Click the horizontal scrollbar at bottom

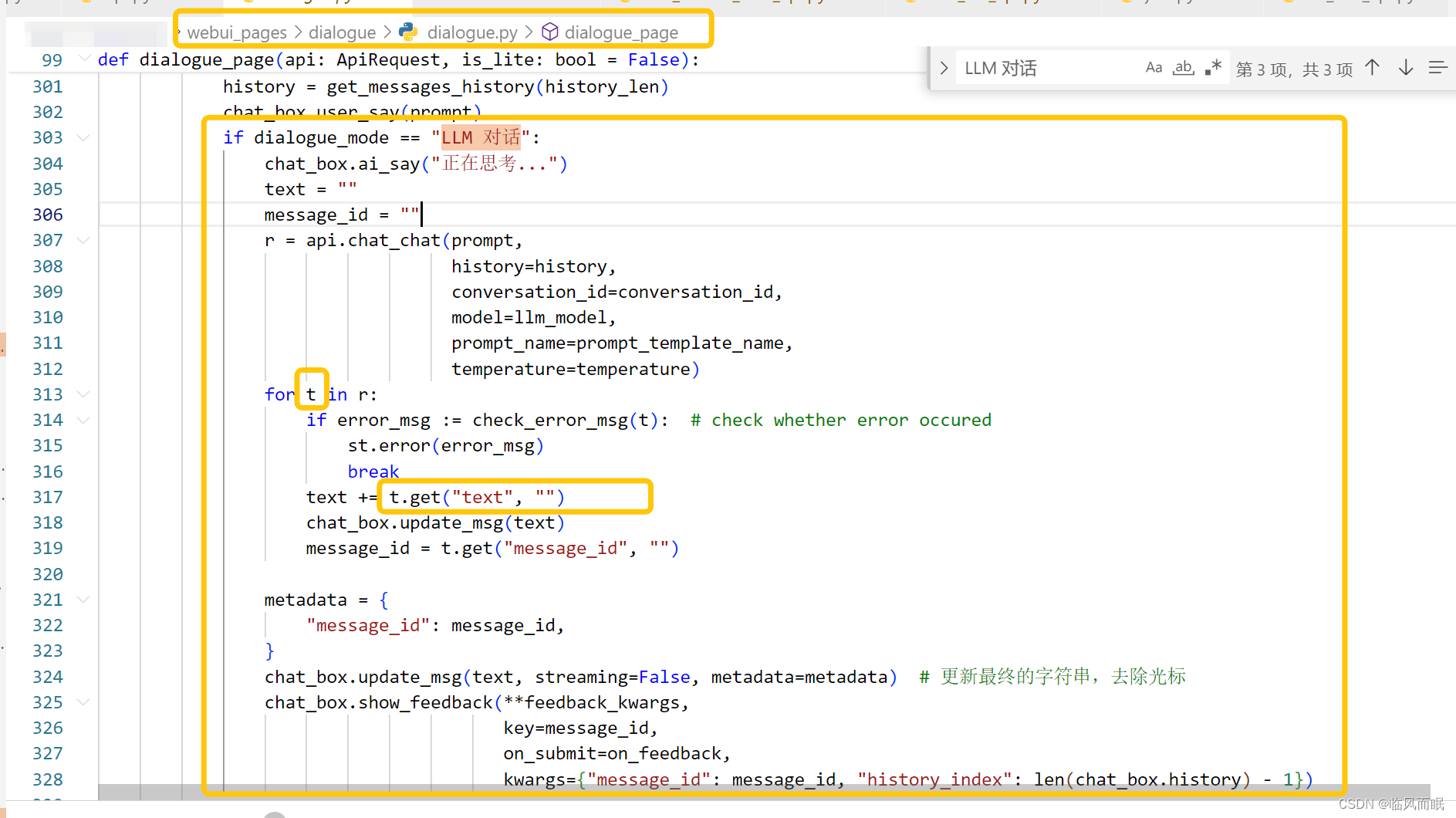click(x=764, y=793)
